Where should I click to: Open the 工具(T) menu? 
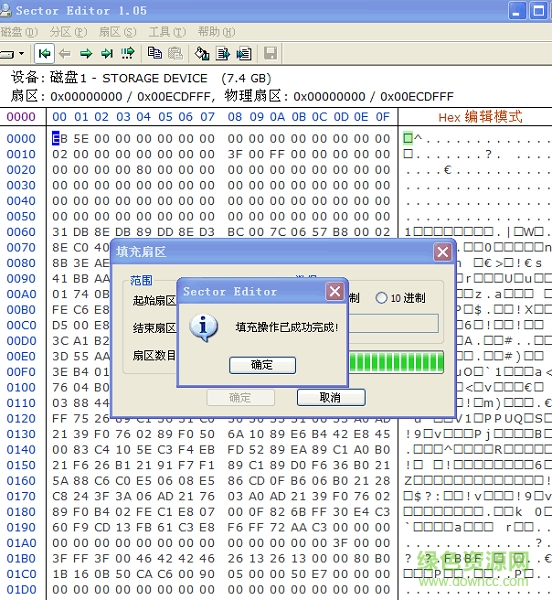coord(167,32)
